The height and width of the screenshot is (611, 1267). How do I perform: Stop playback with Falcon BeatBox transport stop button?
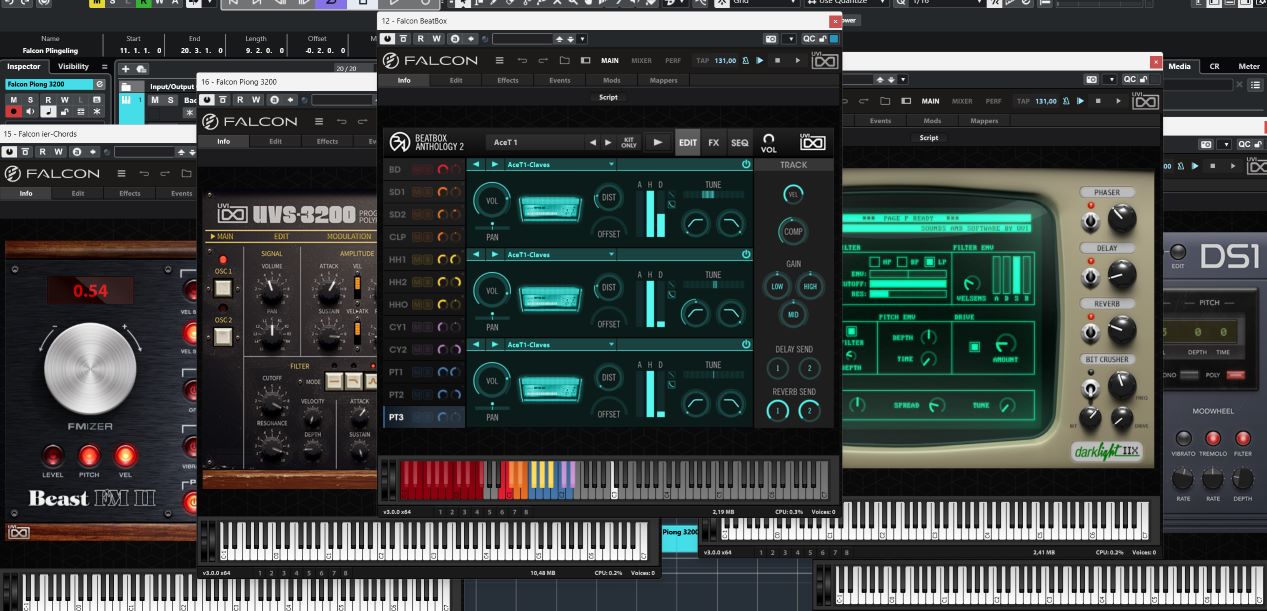pyautogui.click(x=779, y=60)
